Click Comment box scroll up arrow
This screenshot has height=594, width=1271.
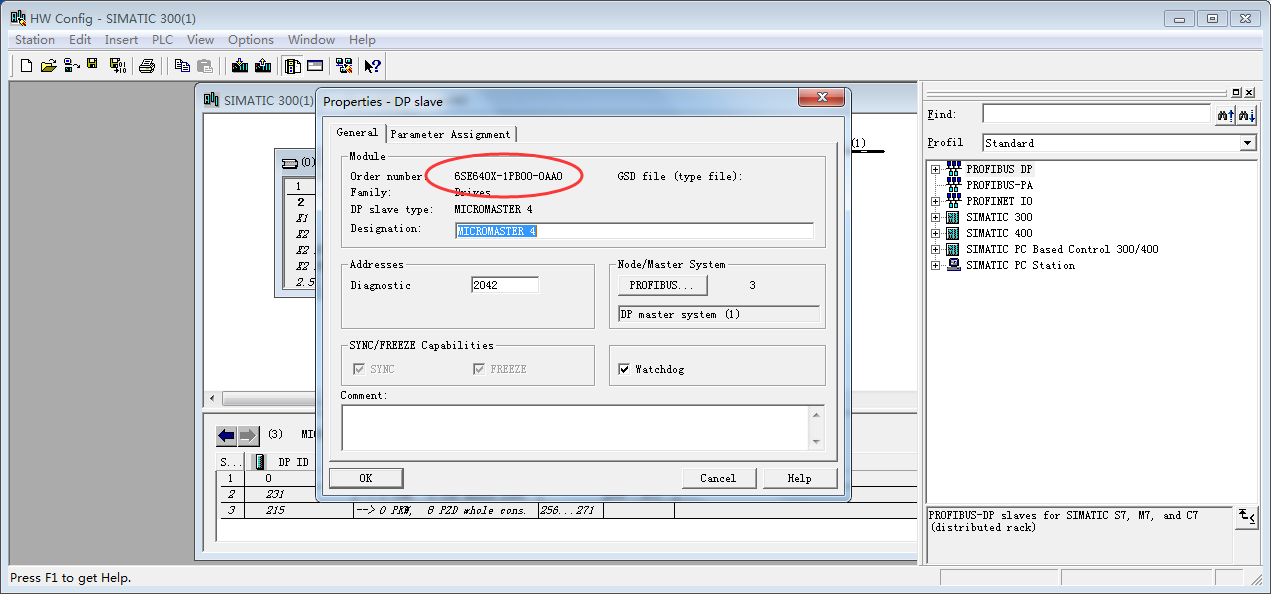pyautogui.click(x=817, y=413)
